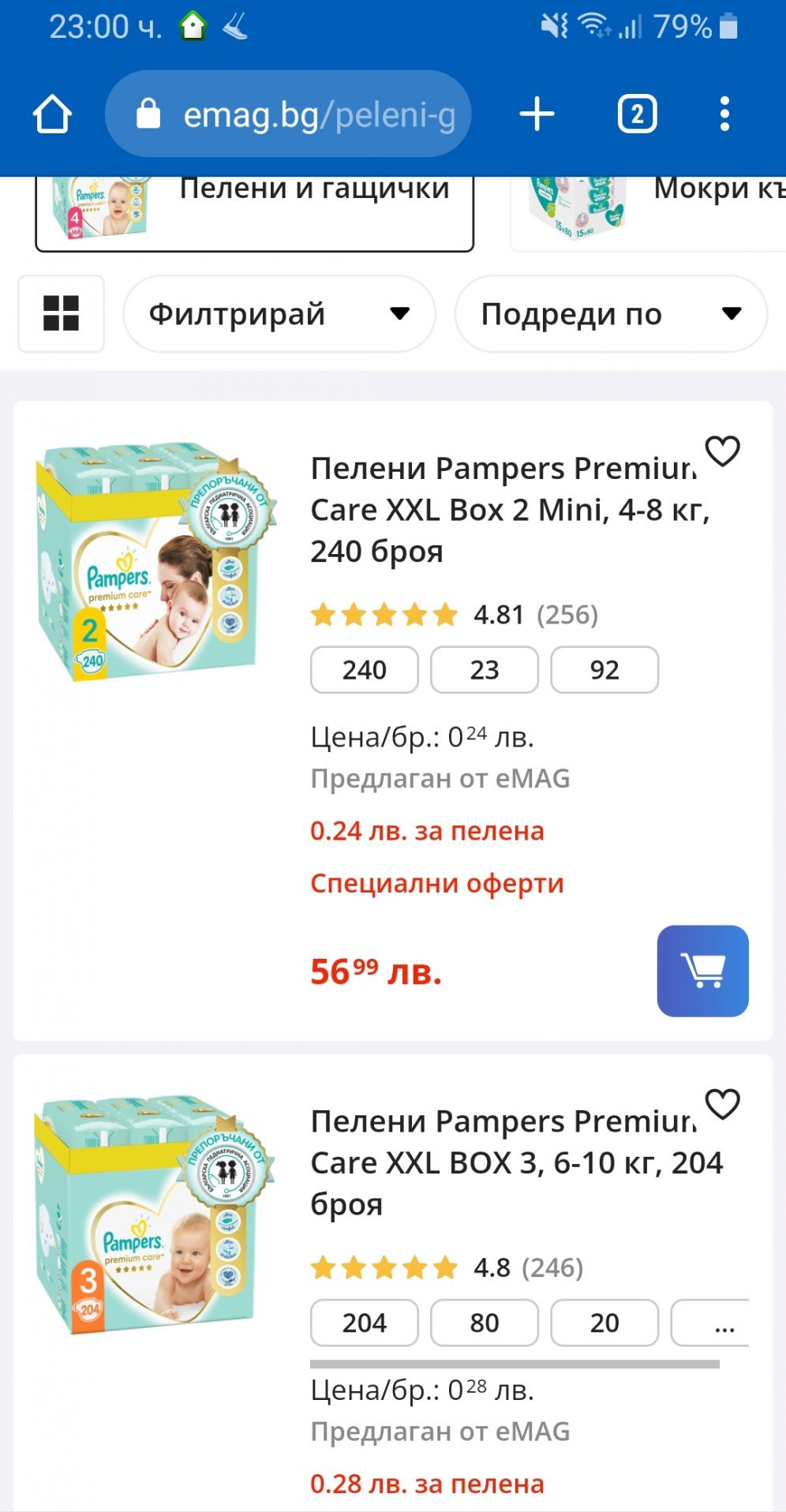
Task: Open the browser three-dot menu
Action: tap(724, 114)
